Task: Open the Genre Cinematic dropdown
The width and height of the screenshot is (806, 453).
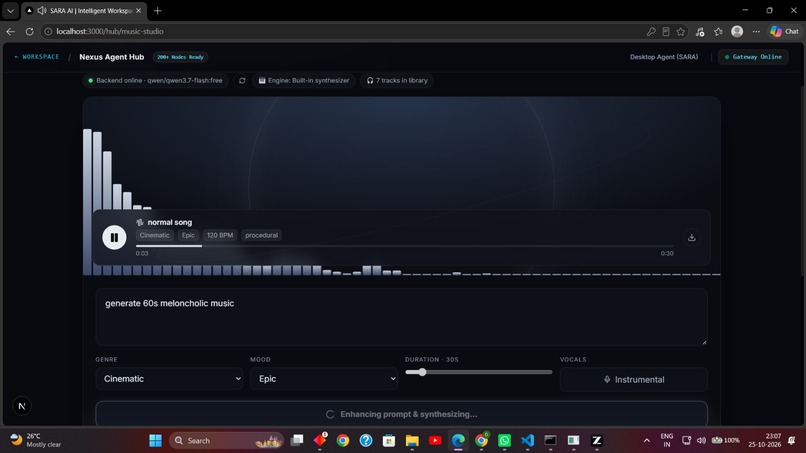Action: tap(169, 378)
